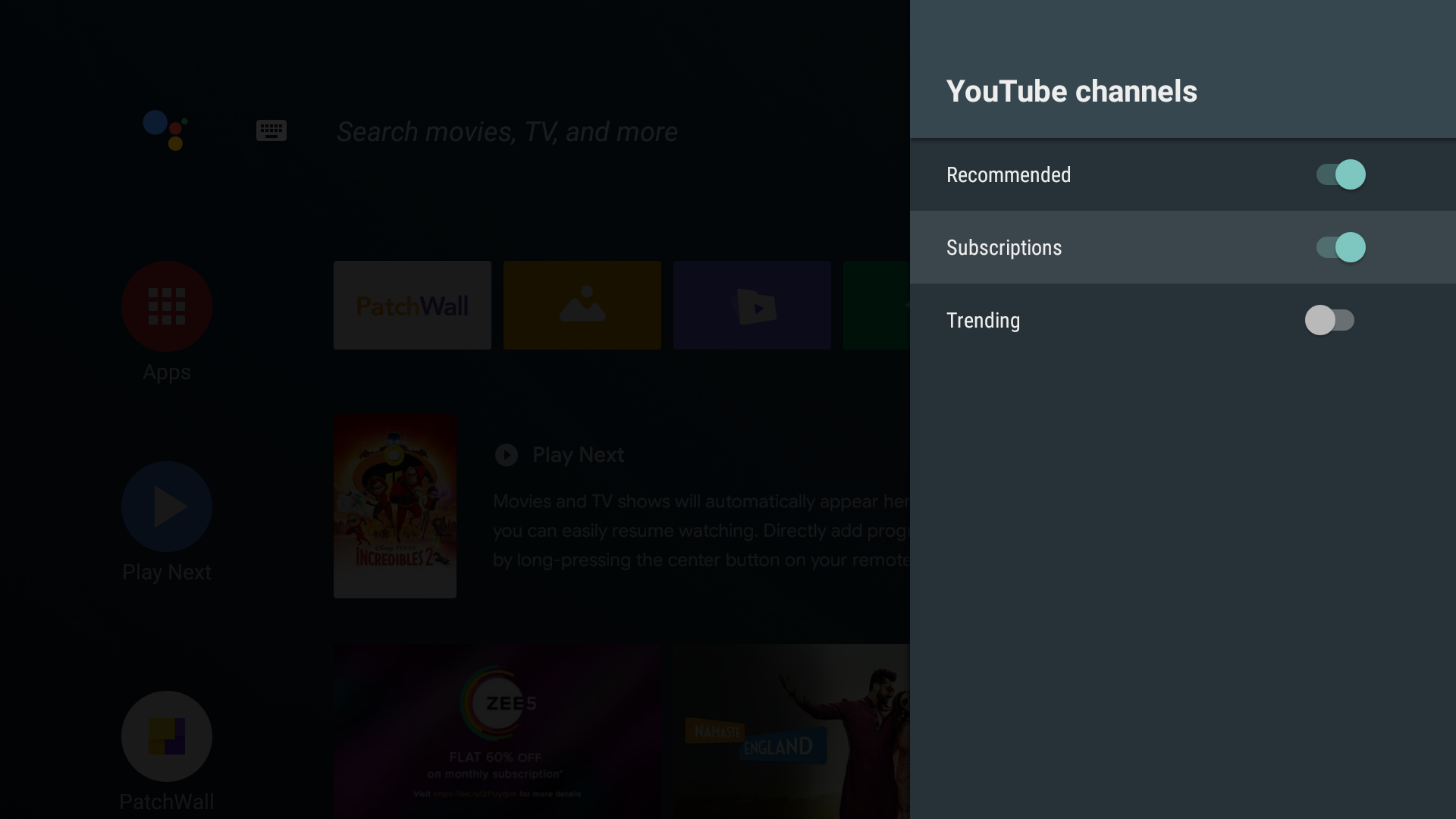Click the Incredibles 2 poster

(x=394, y=506)
